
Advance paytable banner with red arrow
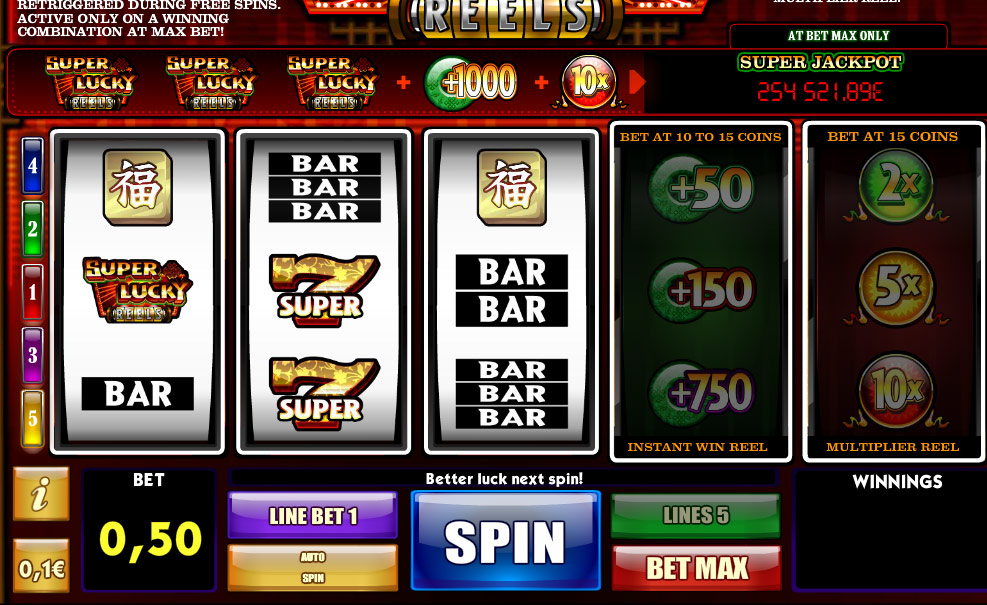tap(636, 82)
